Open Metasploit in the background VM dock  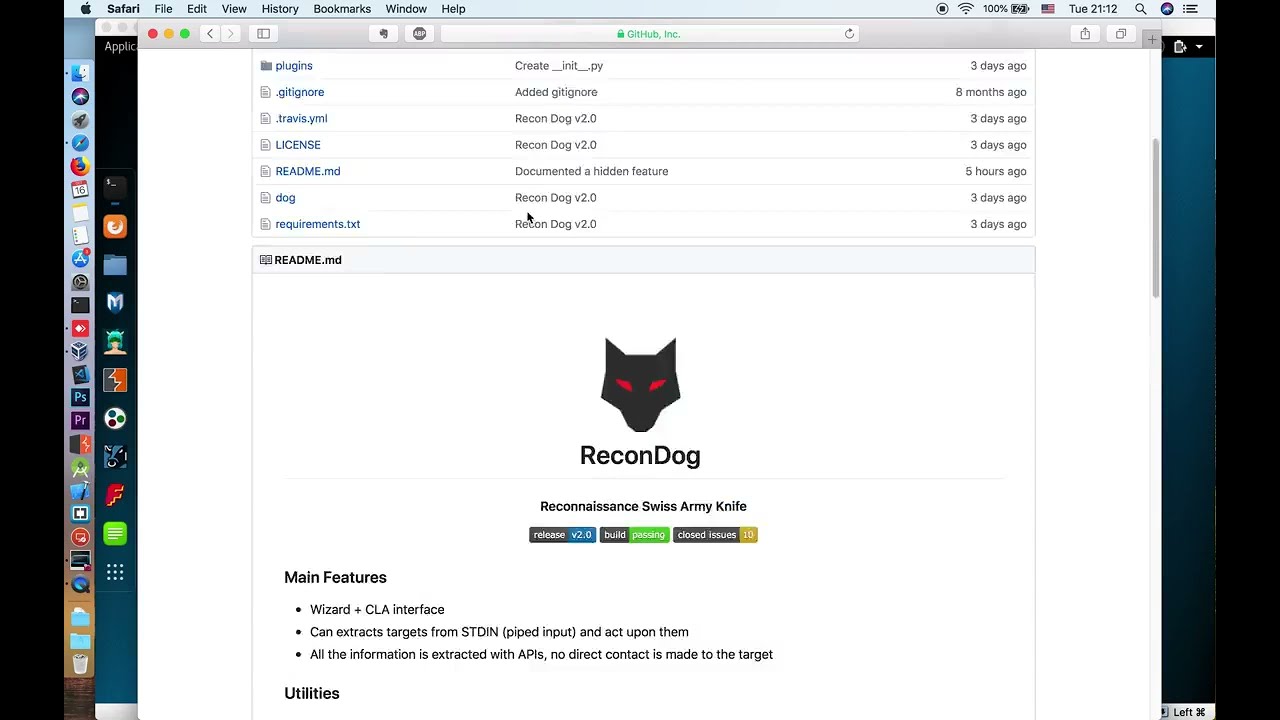click(x=115, y=302)
